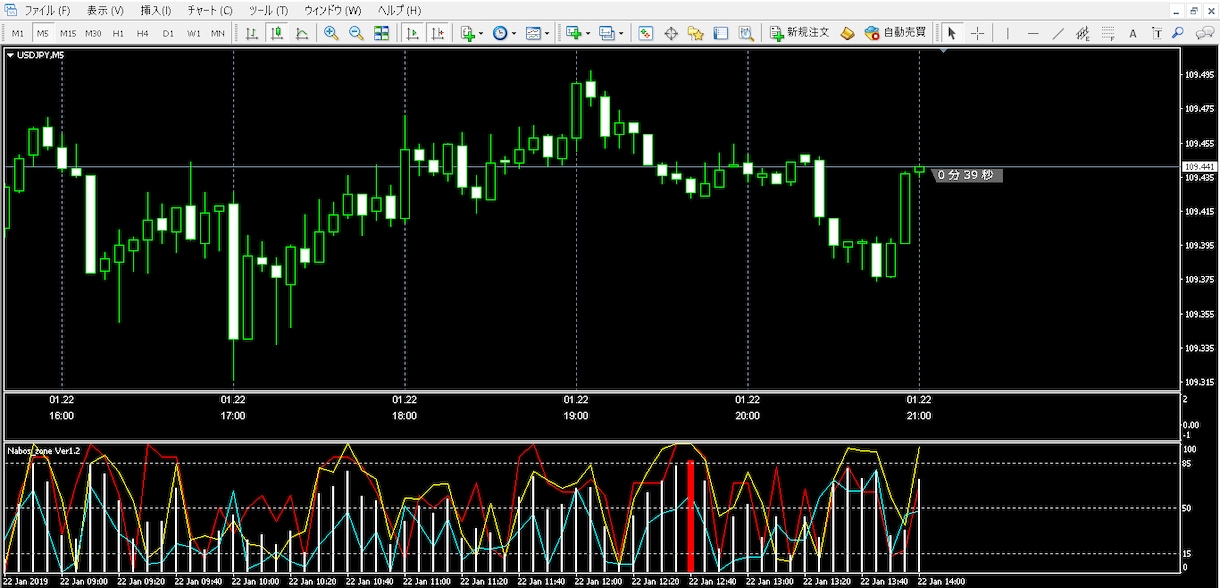Open the チャート (C) menu

210,10
